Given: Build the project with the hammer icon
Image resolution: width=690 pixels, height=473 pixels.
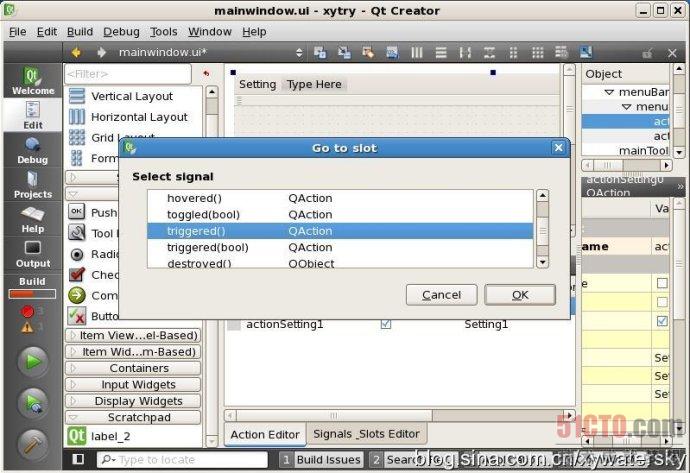Looking at the screenshot, I should pyautogui.click(x=33, y=444).
